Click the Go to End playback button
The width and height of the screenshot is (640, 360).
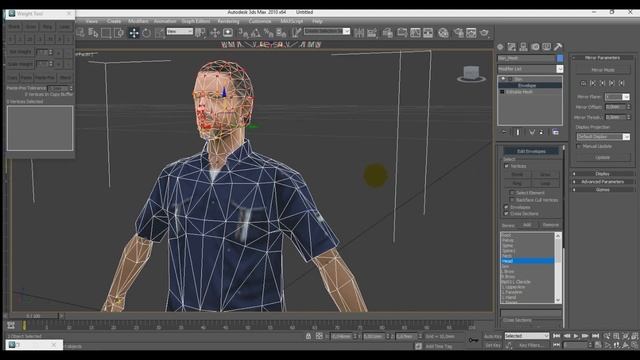point(596,336)
